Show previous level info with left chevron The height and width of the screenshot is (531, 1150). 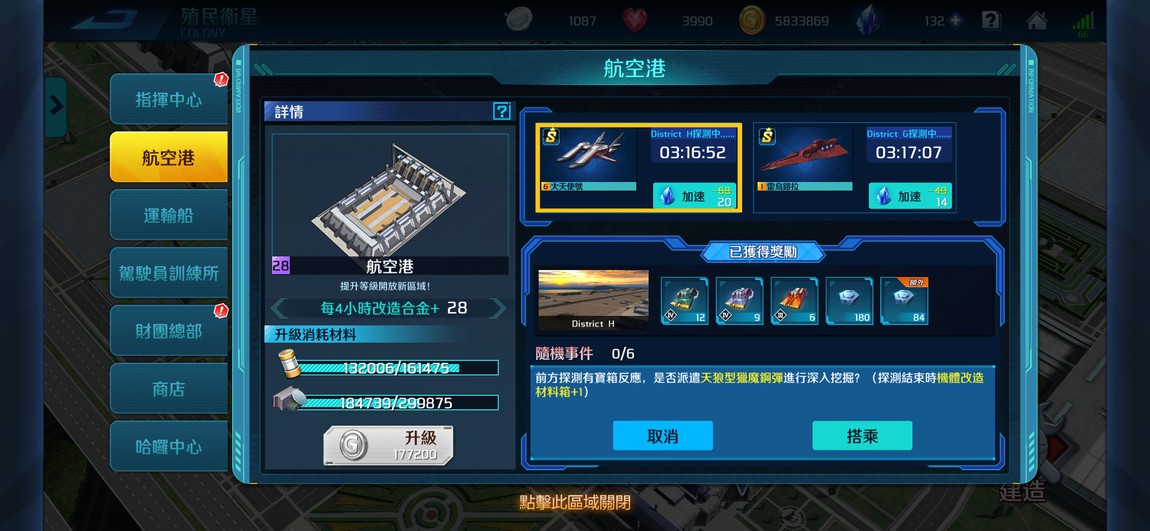(279, 308)
